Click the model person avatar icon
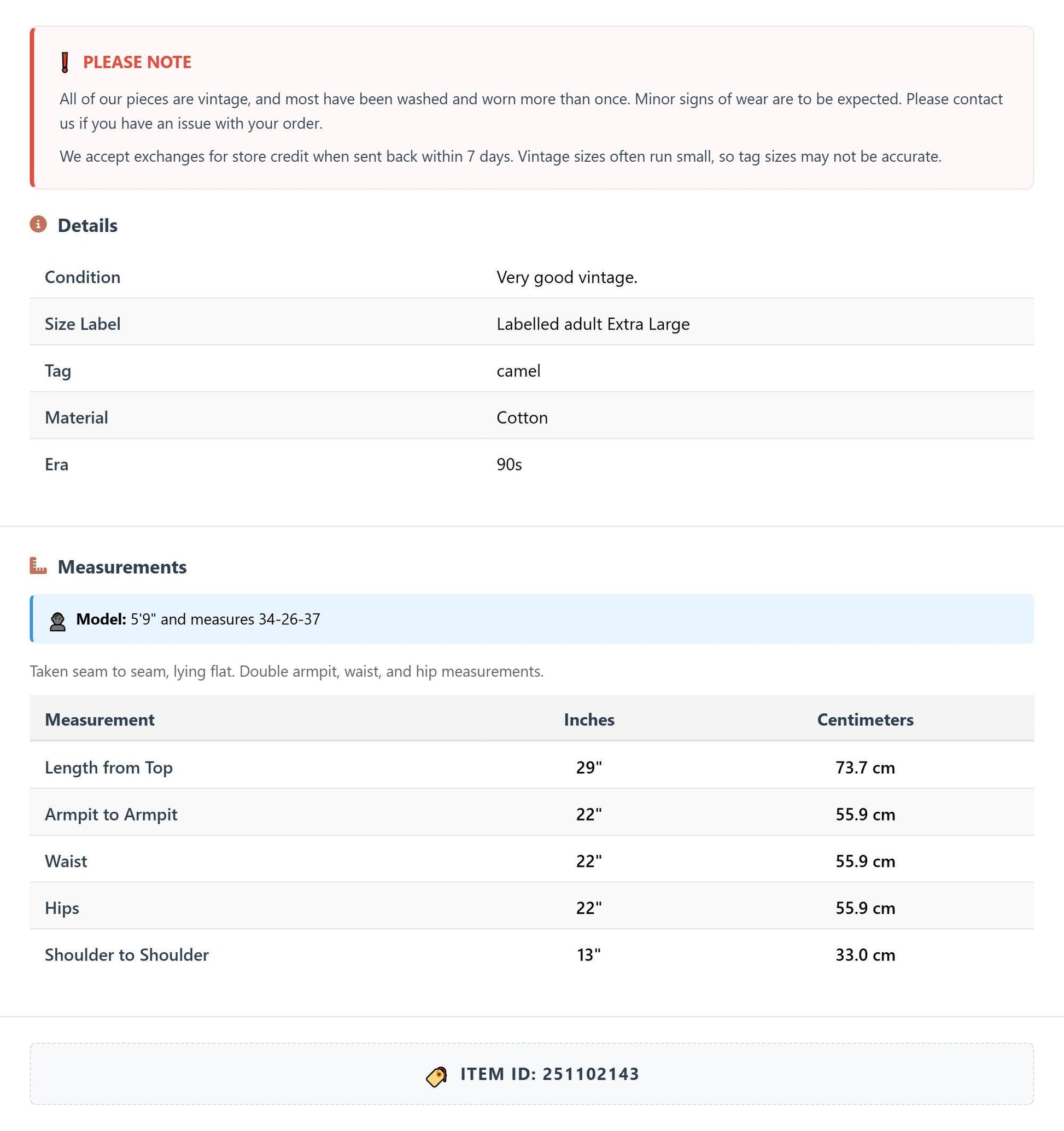This screenshot has height=1131, width=1064. click(x=57, y=621)
